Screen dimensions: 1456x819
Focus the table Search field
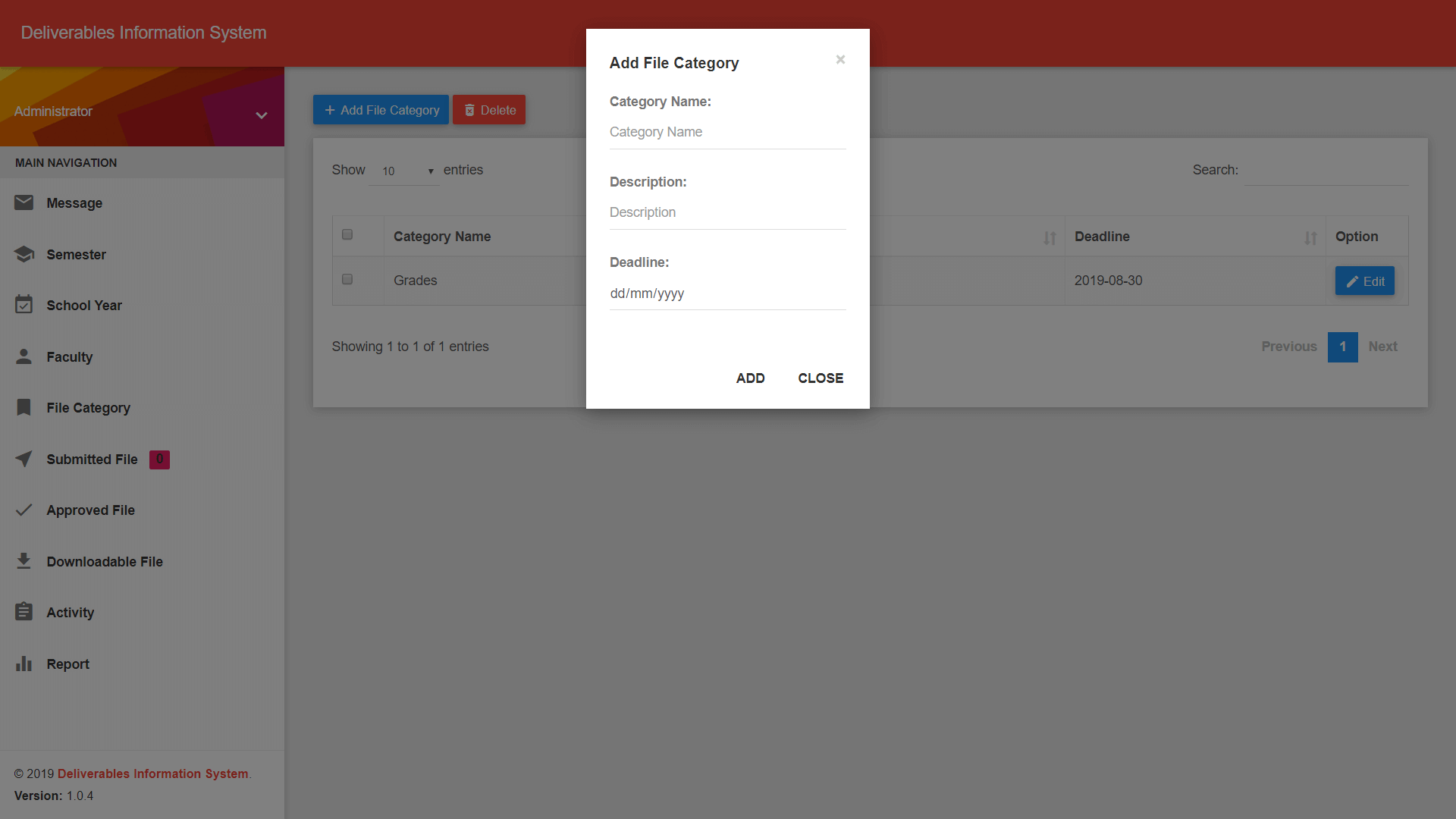click(1326, 171)
